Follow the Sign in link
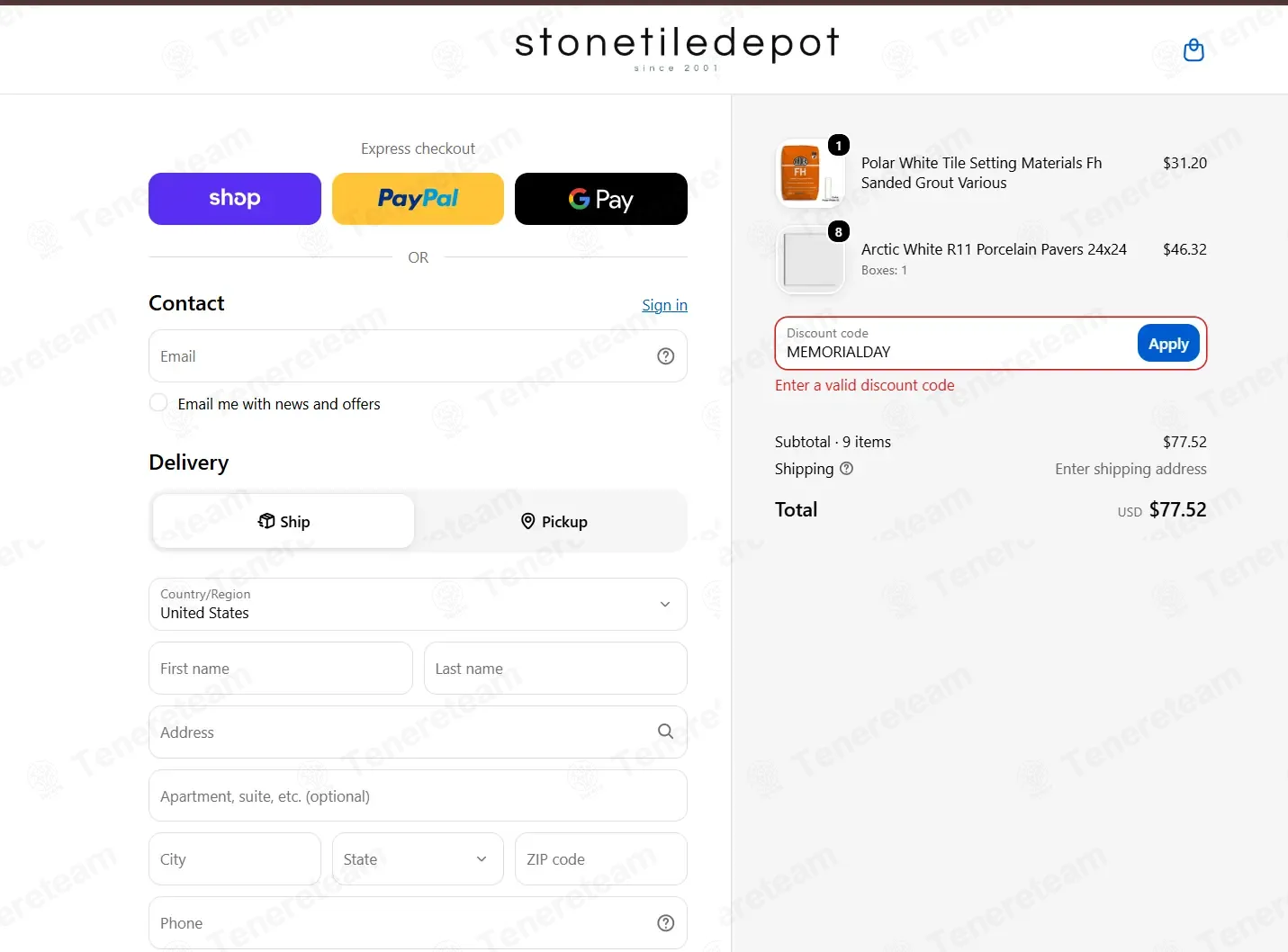Viewport: 1288px width, 952px height. (x=664, y=305)
